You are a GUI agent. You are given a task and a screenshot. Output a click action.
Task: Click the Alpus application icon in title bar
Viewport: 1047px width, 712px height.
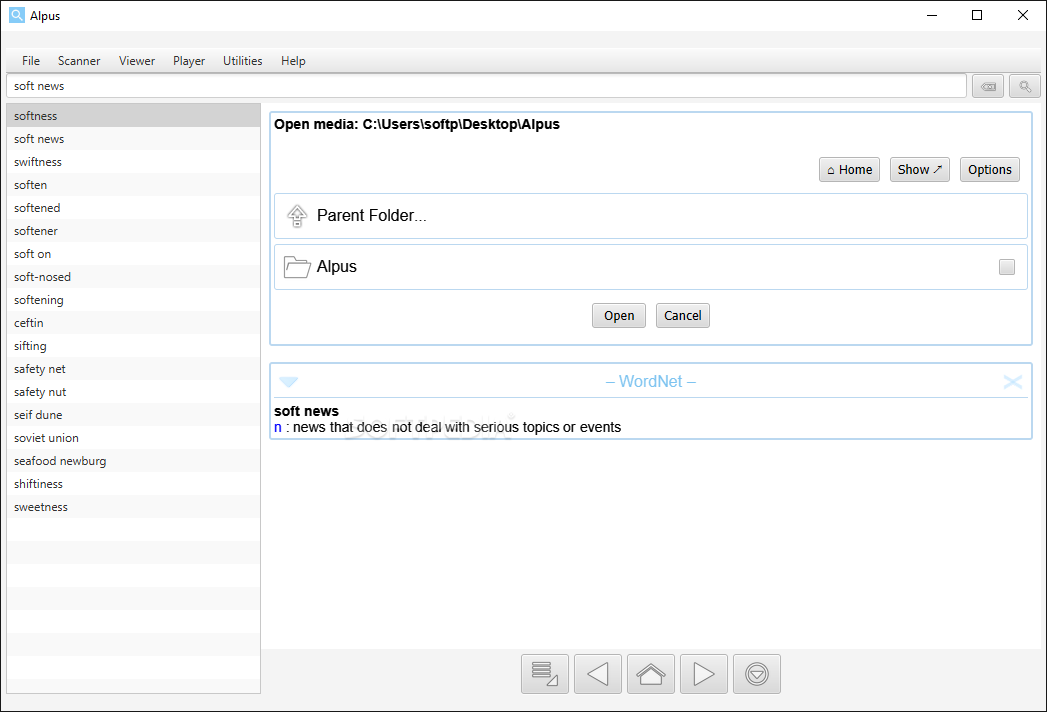tap(17, 15)
